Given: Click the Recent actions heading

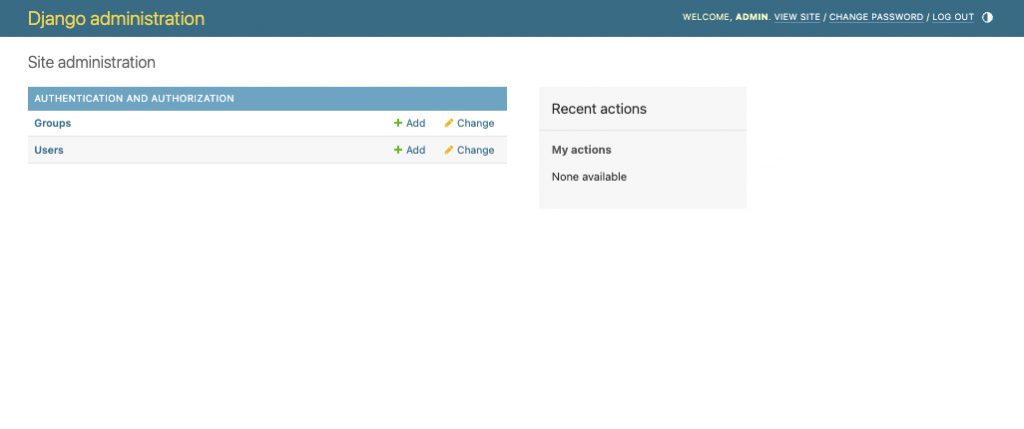Looking at the screenshot, I should pyautogui.click(x=599, y=109).
